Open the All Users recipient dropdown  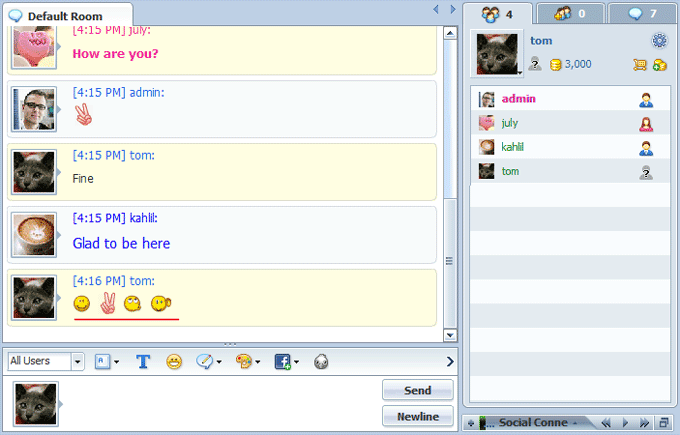tap(46, 361)
